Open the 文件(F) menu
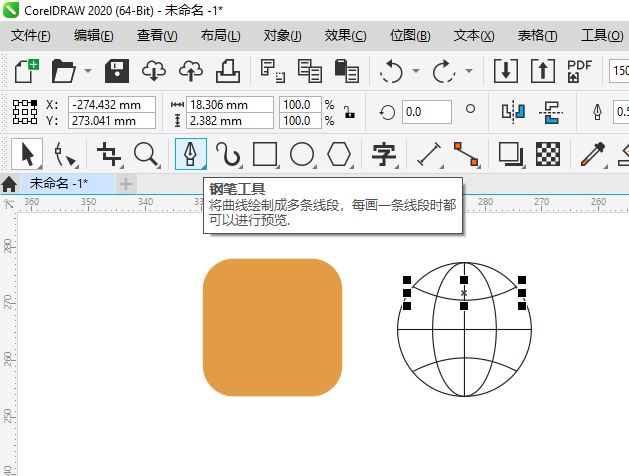Viewport: 629px width, 476px height. pos(30,36)
